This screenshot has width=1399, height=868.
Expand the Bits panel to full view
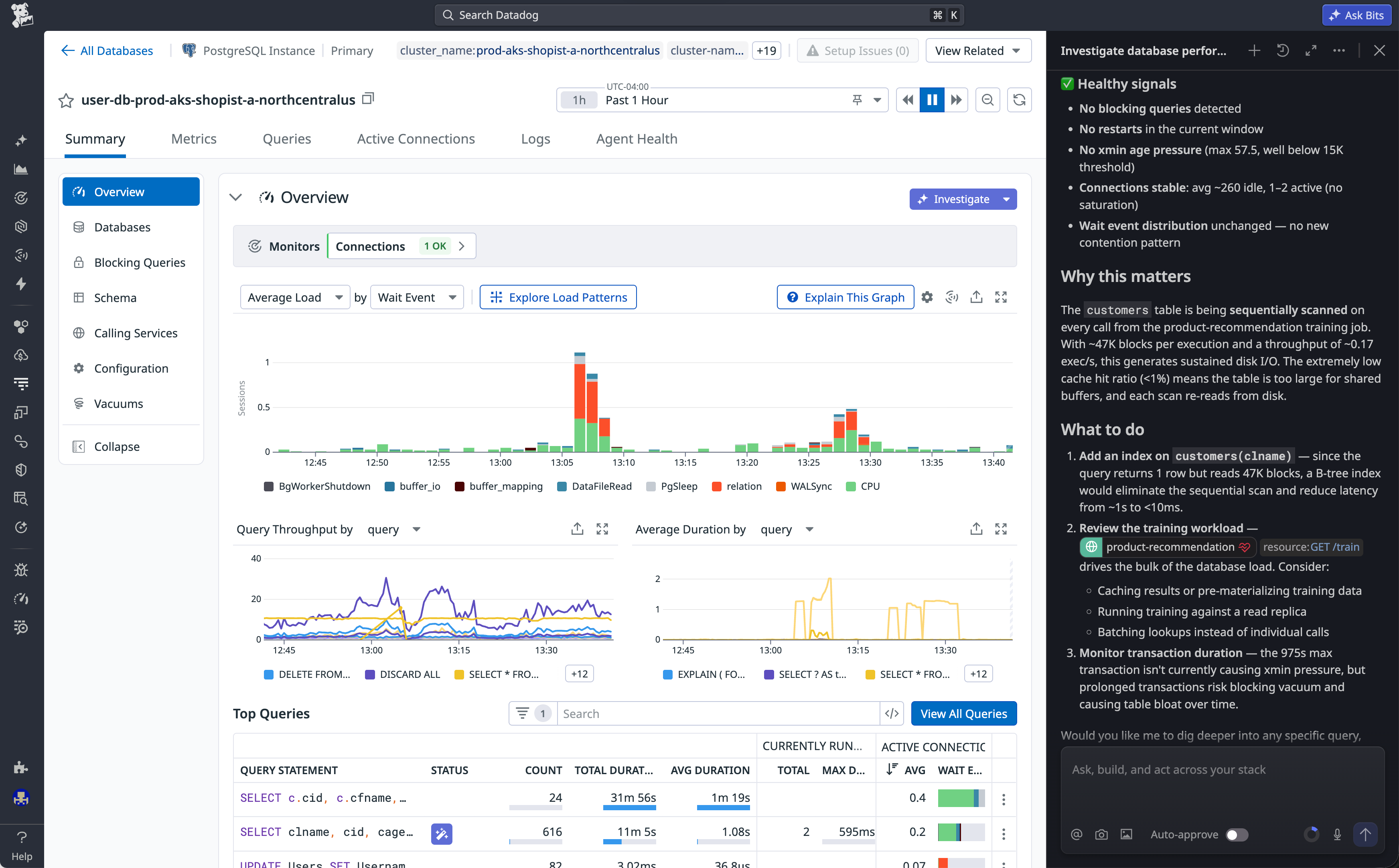[1311, 51]
